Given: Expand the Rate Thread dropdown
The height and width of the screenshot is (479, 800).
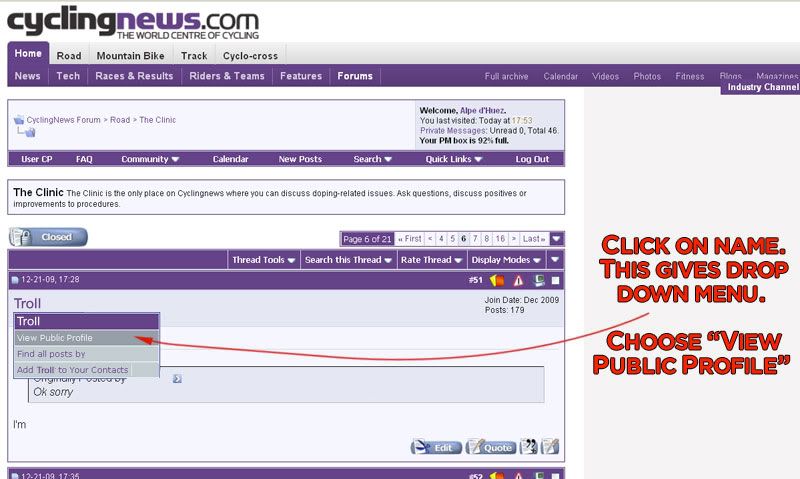Looking at the screenshot, I should coord(431,260).
